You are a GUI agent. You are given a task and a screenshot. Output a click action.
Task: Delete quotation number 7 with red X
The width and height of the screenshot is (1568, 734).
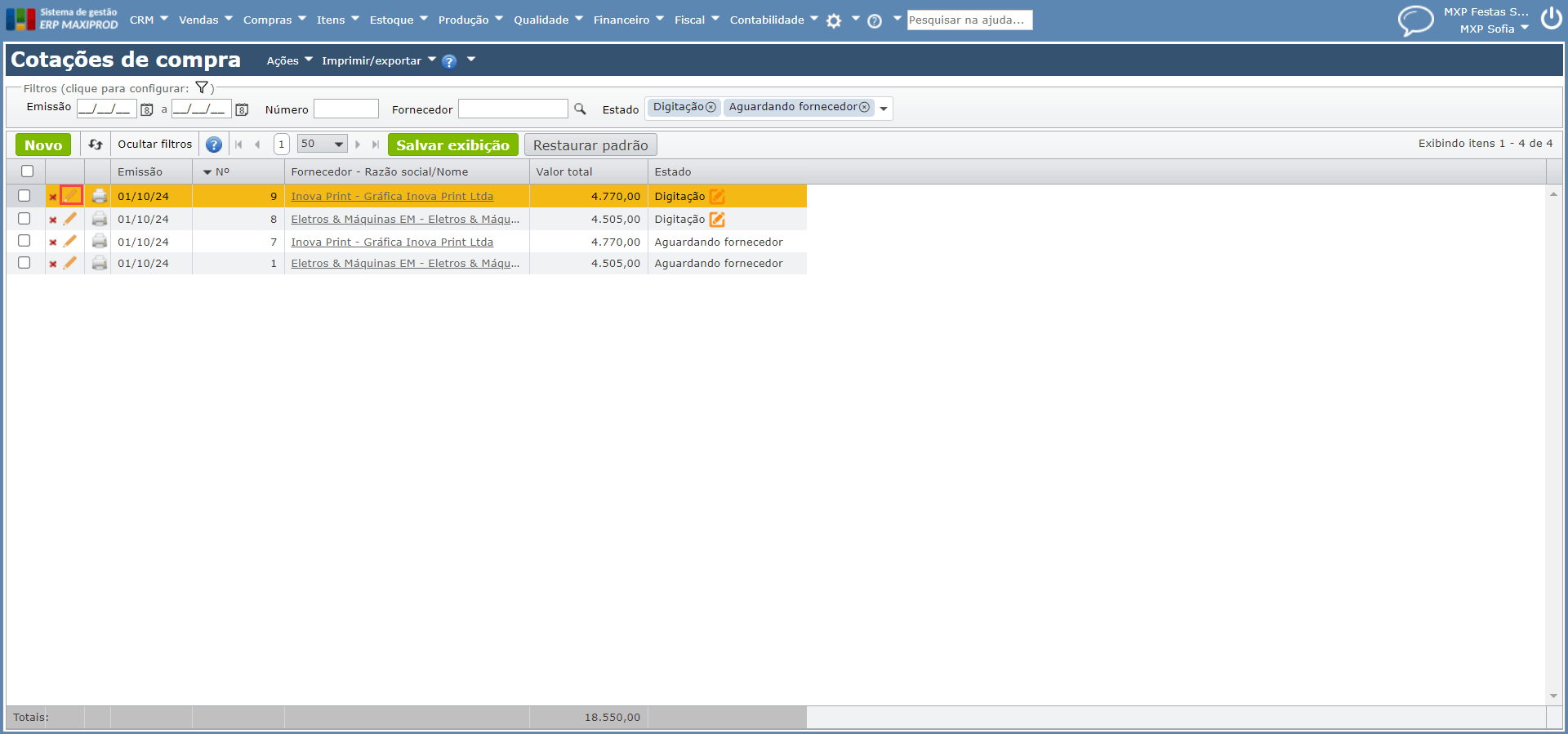(53, 242)
